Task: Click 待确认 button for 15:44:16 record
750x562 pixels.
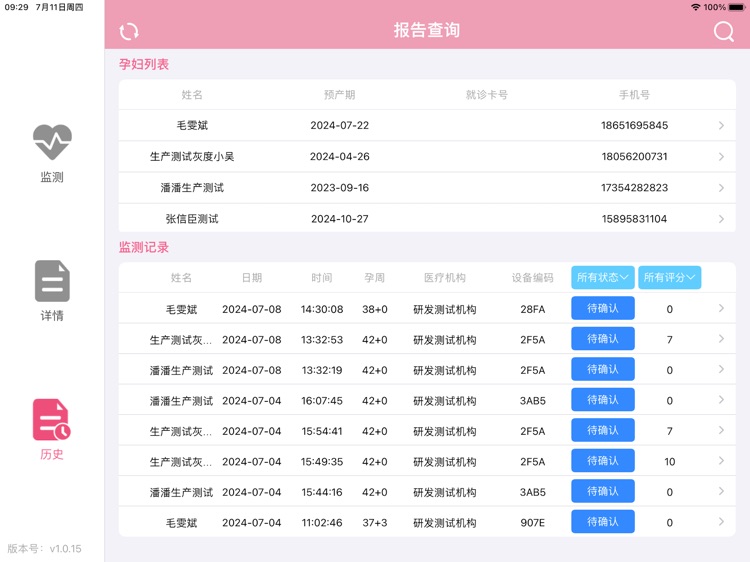Action: click(603, 491)
